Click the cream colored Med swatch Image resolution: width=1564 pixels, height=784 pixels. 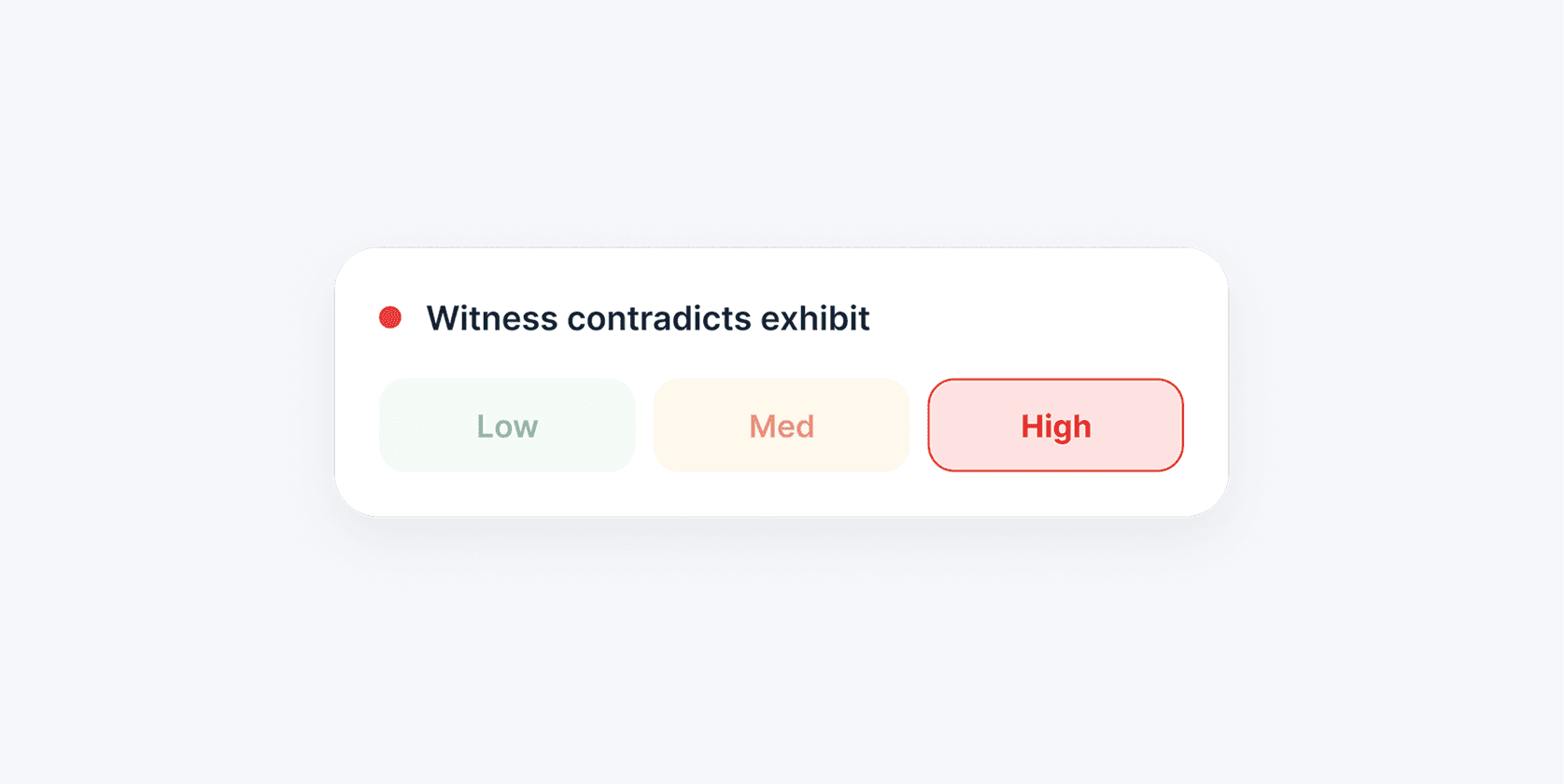[782, 426]
